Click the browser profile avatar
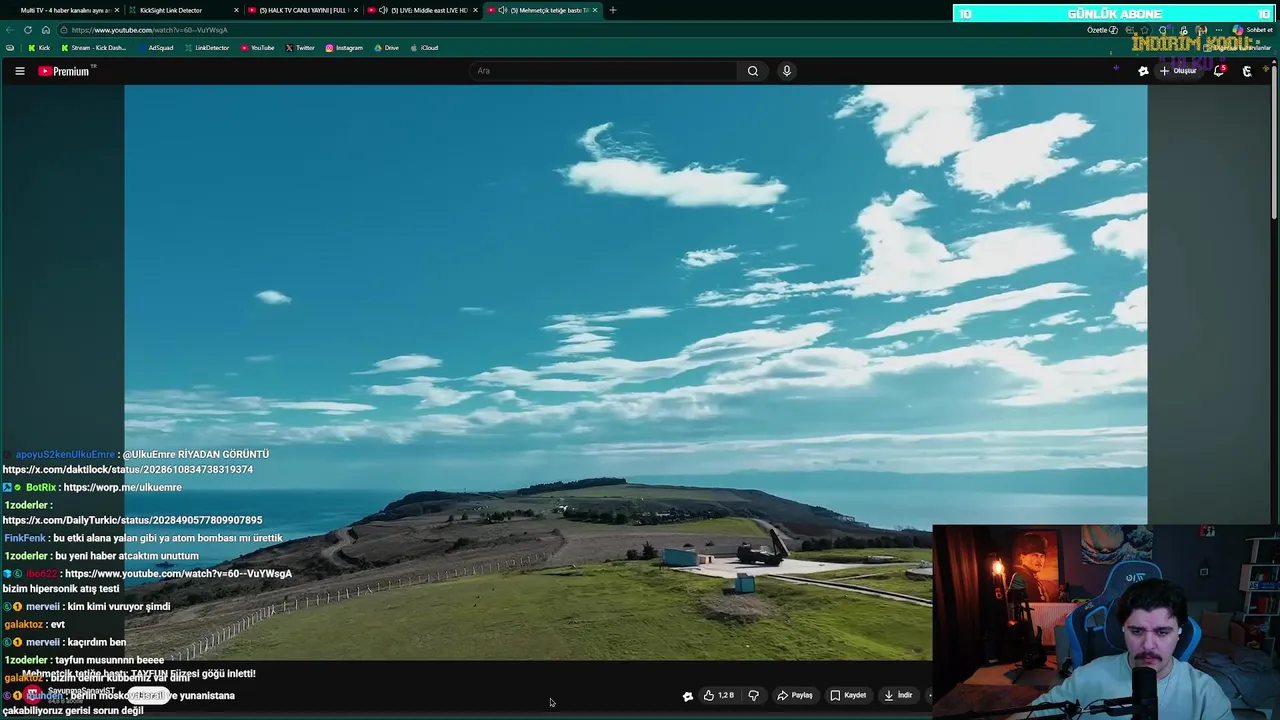This screenshot has width=1280, height=720. (x=1201, y=30)
